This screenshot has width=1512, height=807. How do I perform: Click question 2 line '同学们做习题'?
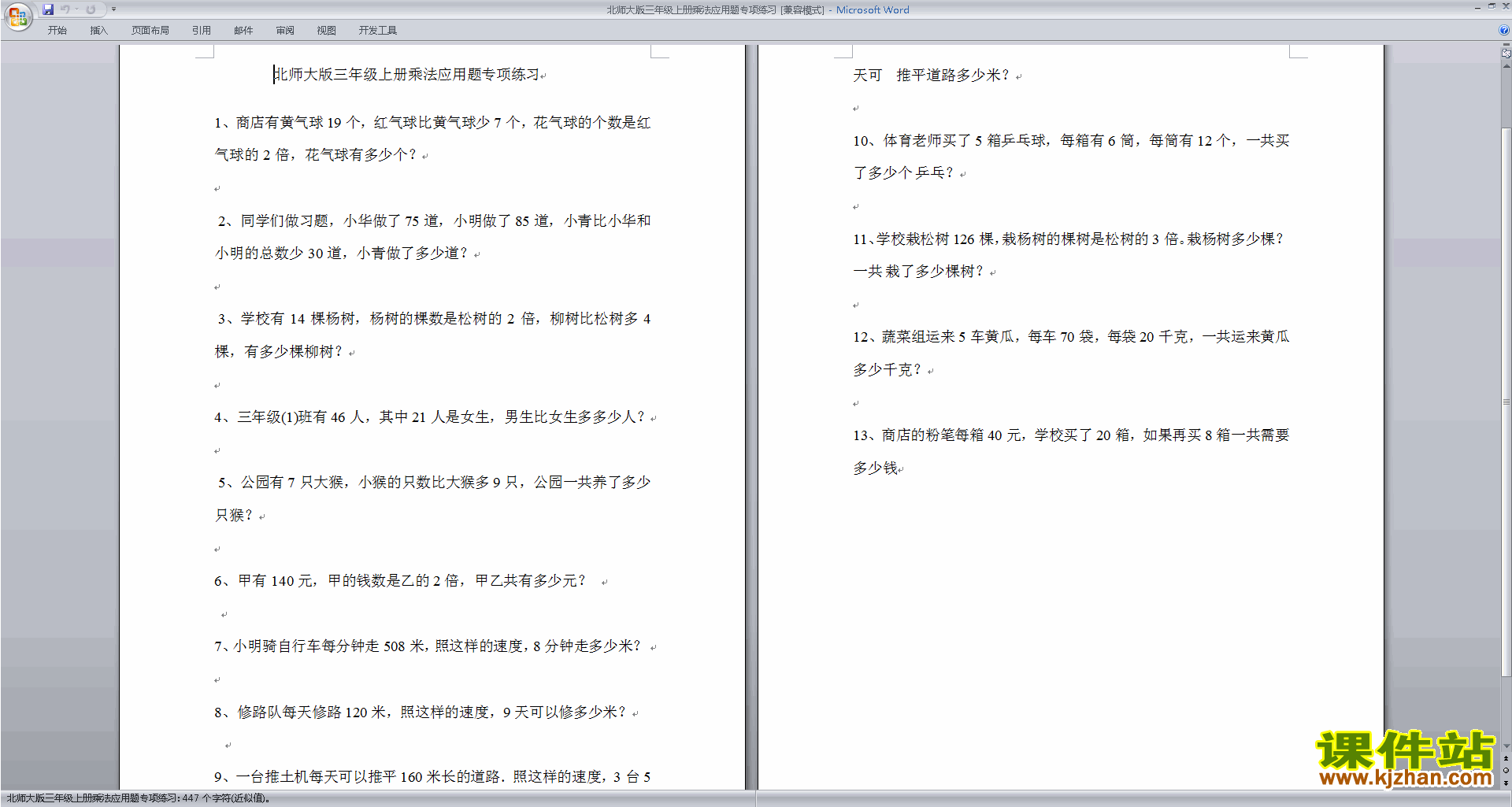coord(434,221)
